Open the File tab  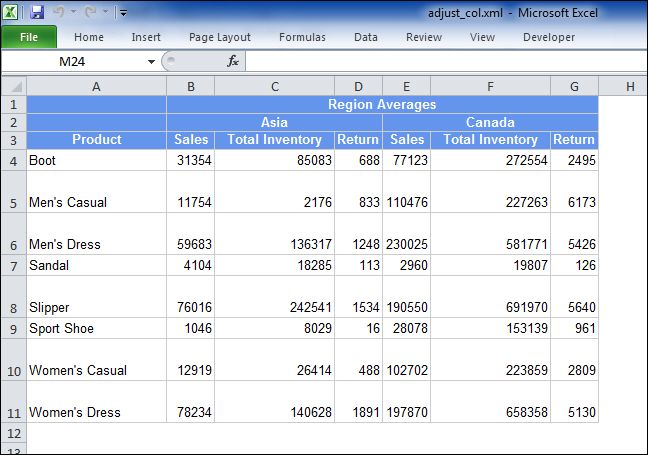[29, 37]
